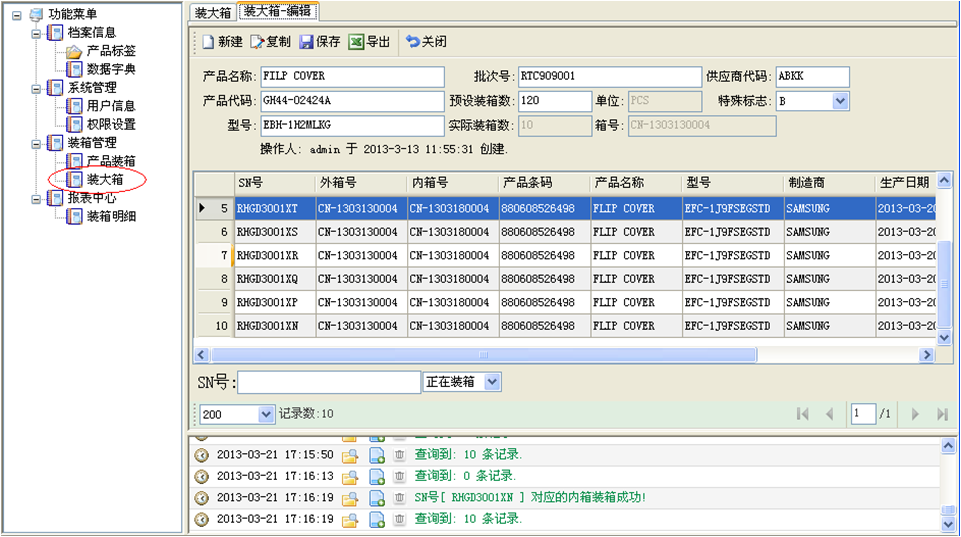Open the page size dropdown showing 200
This screenshot has width=961, height=537.
click(266, 414)
